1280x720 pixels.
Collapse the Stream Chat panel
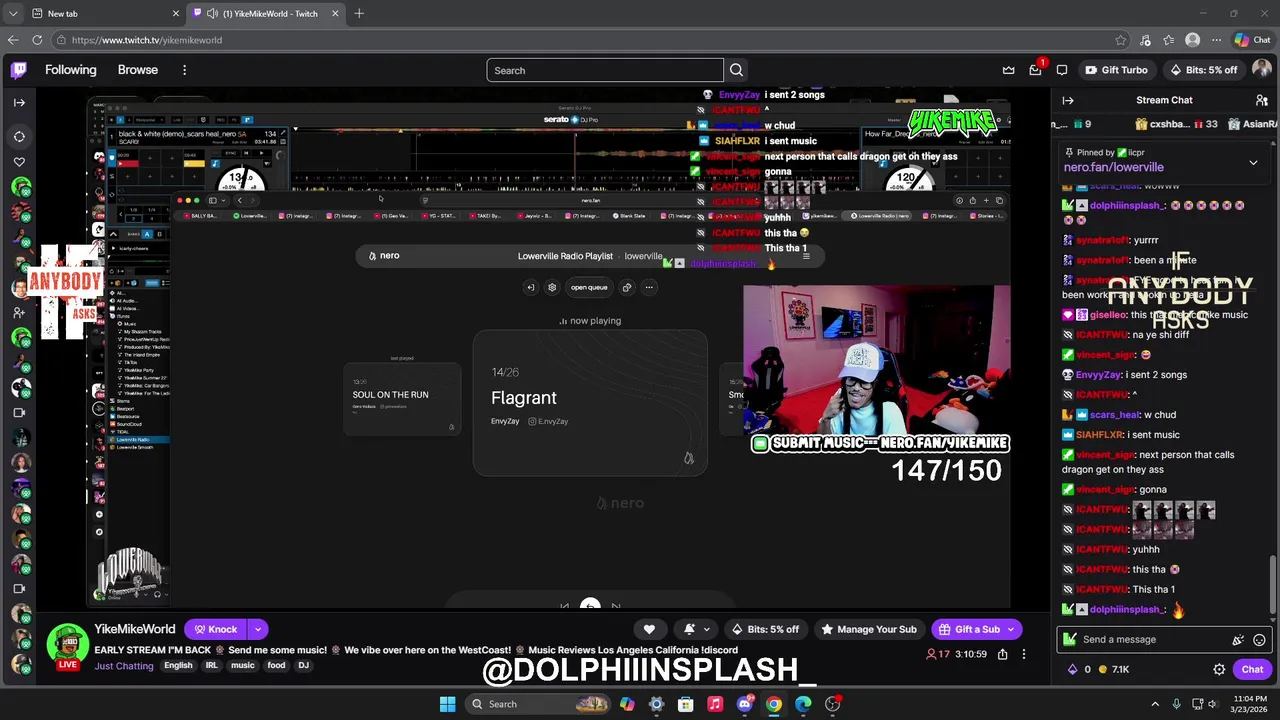pos(1067,100)
